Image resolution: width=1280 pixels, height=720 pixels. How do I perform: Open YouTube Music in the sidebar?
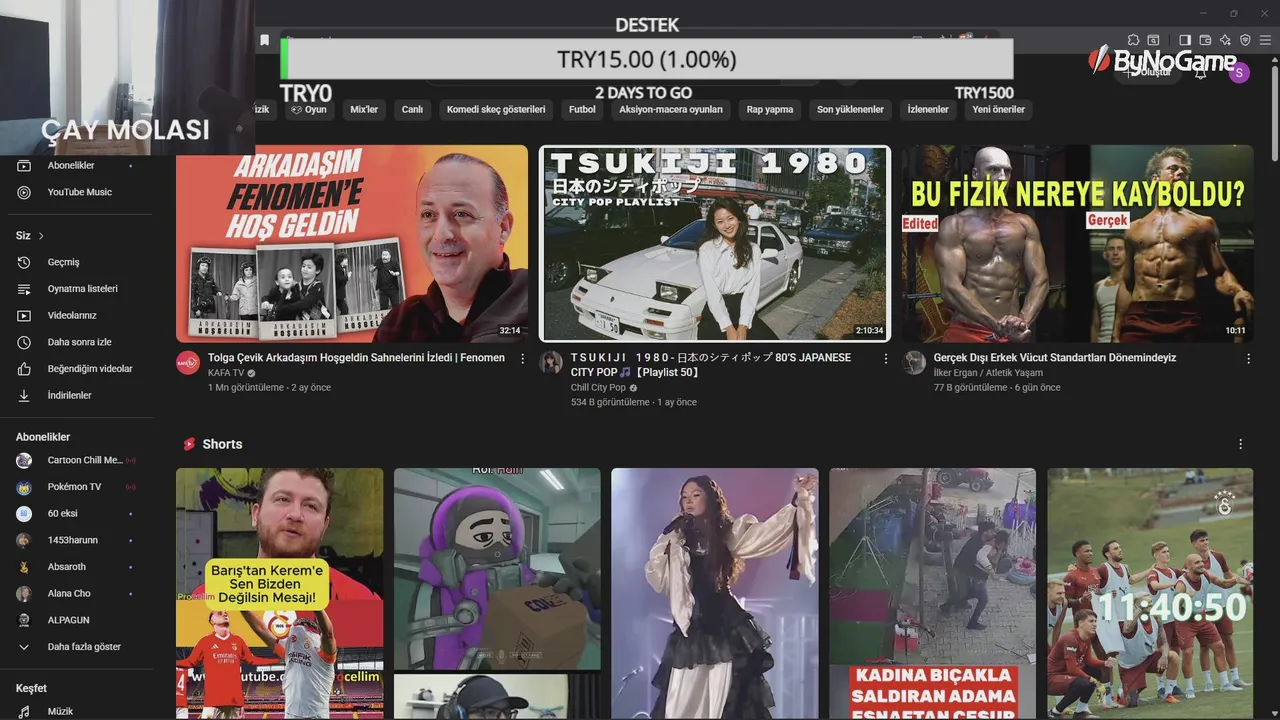click(77, 192)
